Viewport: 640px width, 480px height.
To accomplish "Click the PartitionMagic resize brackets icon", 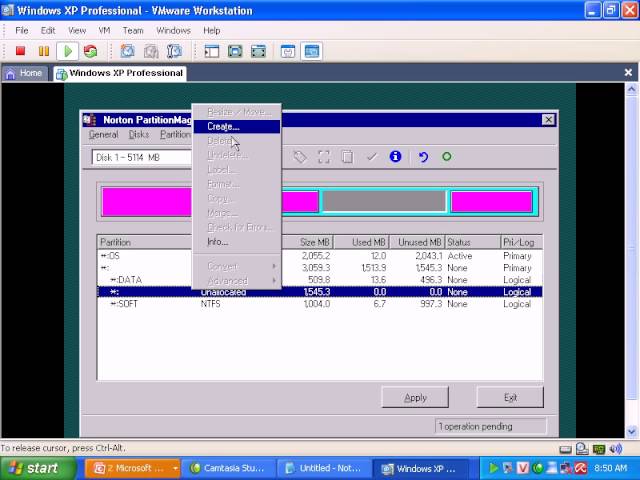I will [324, 157].
